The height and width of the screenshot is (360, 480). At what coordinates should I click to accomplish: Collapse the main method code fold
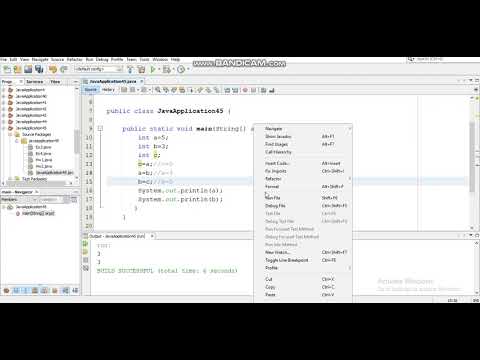(x=100, y=129)
